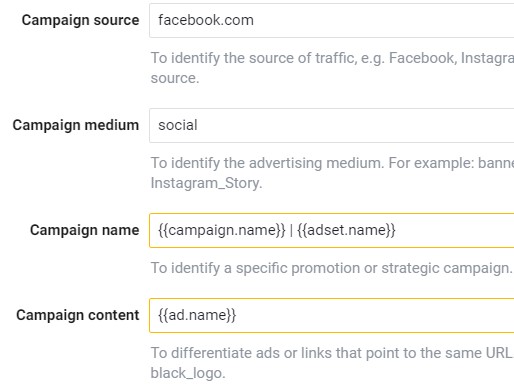This screenshot has height=390, width=514.
Task: Click the "social" value text
Action: (x=178, y=125)
